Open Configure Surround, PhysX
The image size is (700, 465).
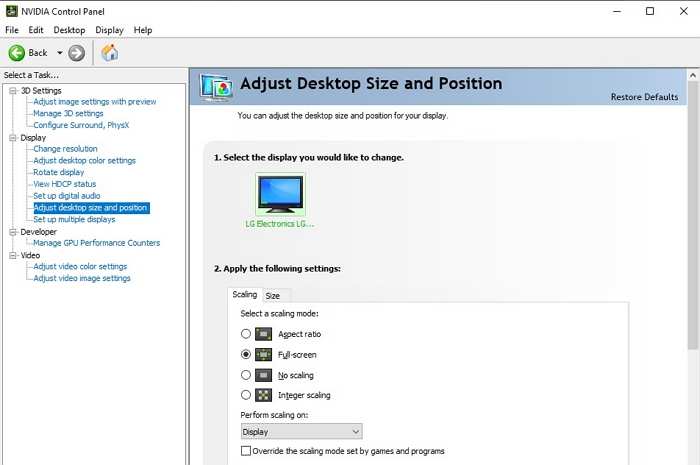(81, 125)
